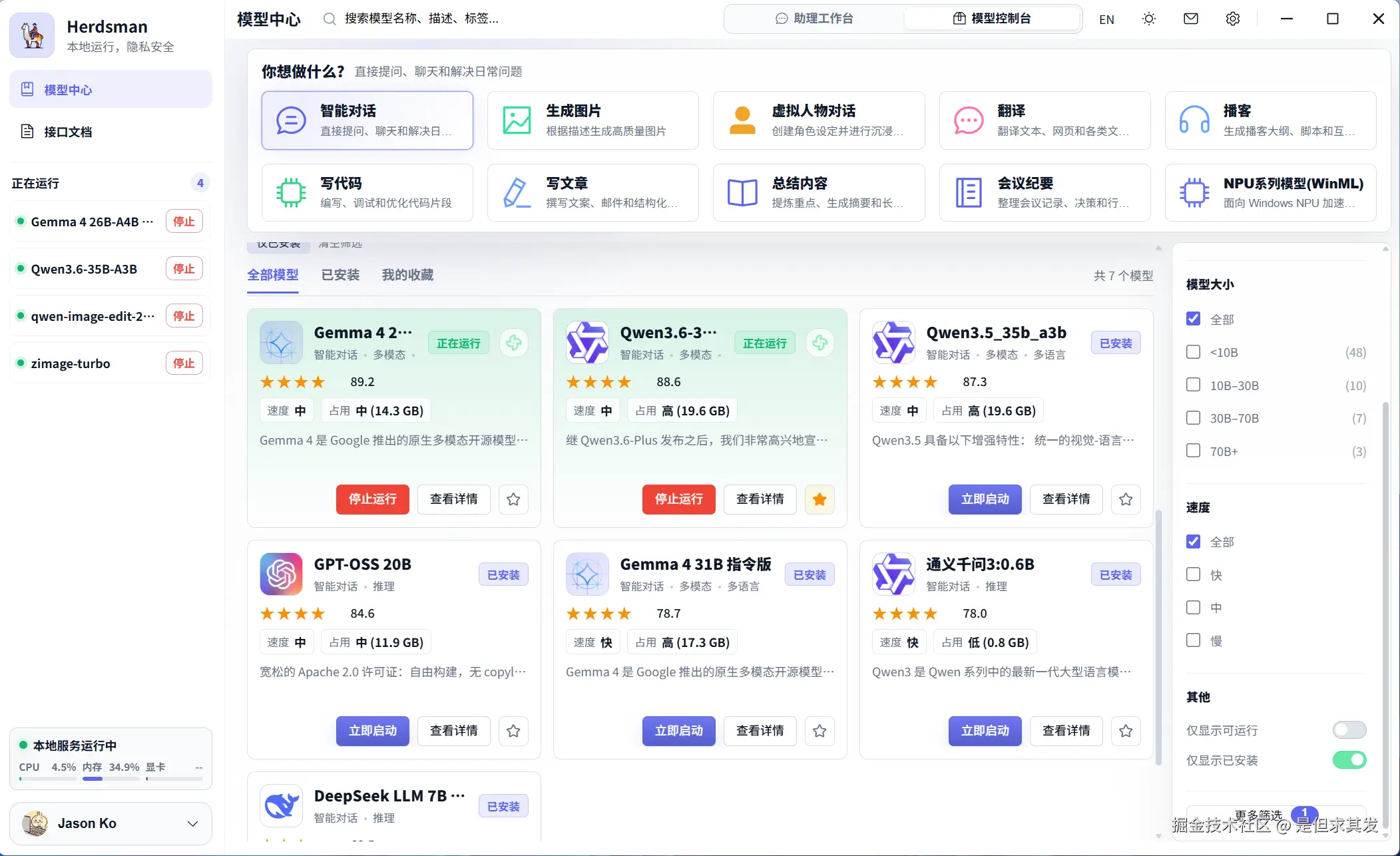The height and width of the screenshot is (856, 1400).
Task: Unfavorite the Qwen3.6 model star
Action: pos(819,499)
